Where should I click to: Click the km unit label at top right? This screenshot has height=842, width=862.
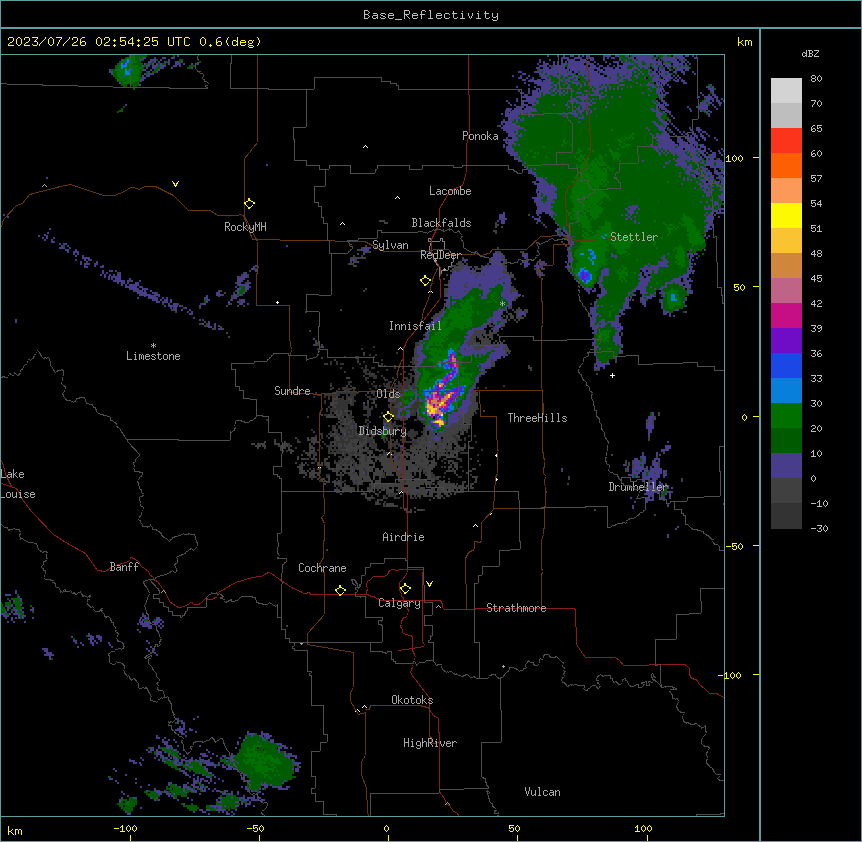pyautogui.click(x=744, y=42)
